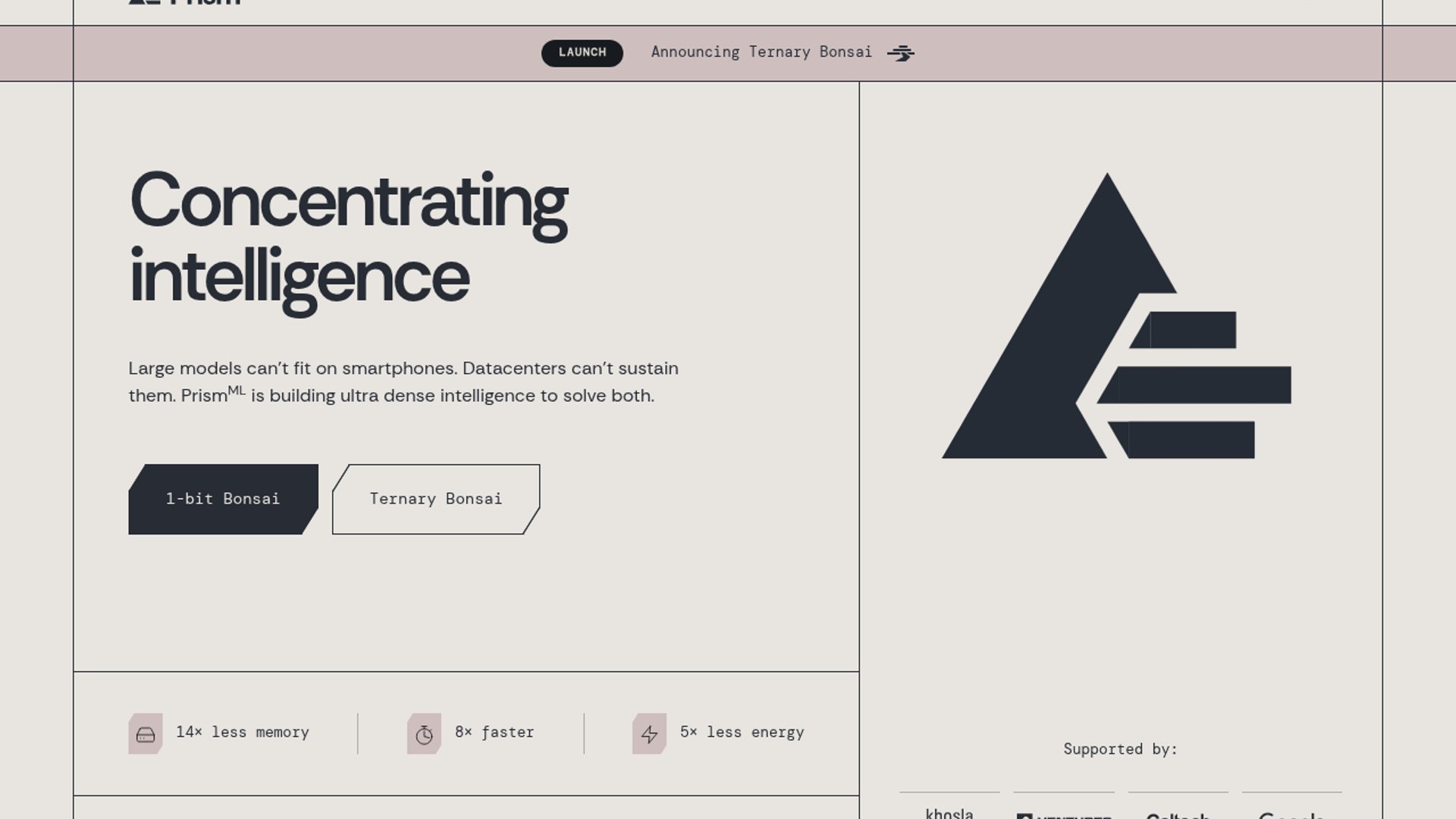Click the Prism logo in top left

click(182, 4)
